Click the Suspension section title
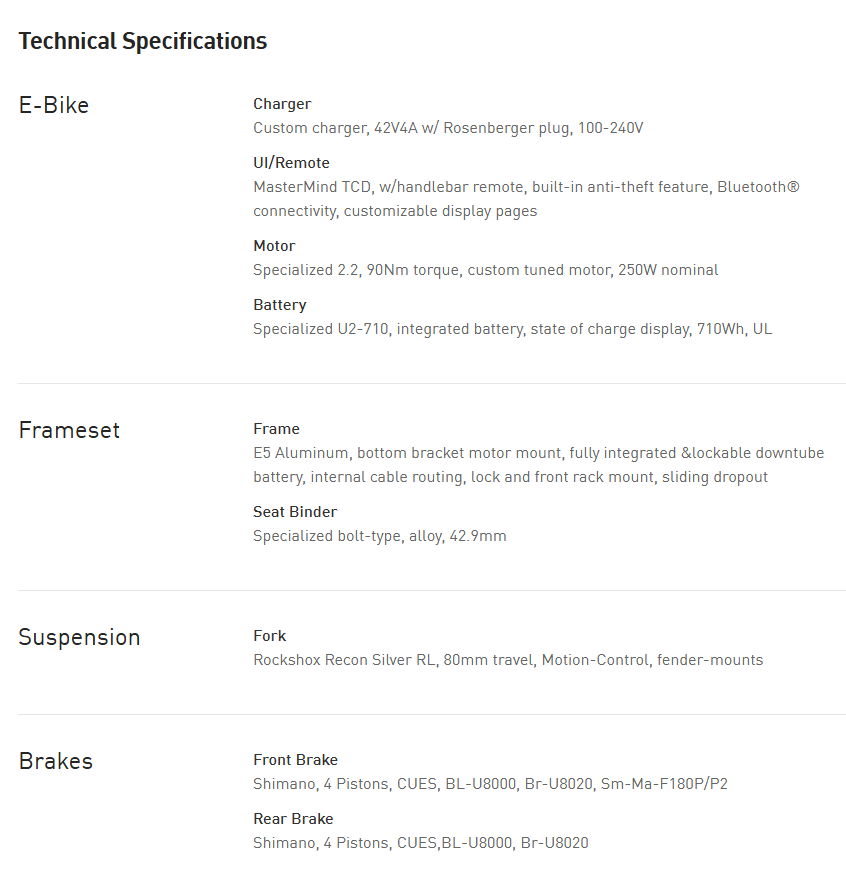Image resolution: width=846 pixels, height=871 pixels. click(79, 637)
